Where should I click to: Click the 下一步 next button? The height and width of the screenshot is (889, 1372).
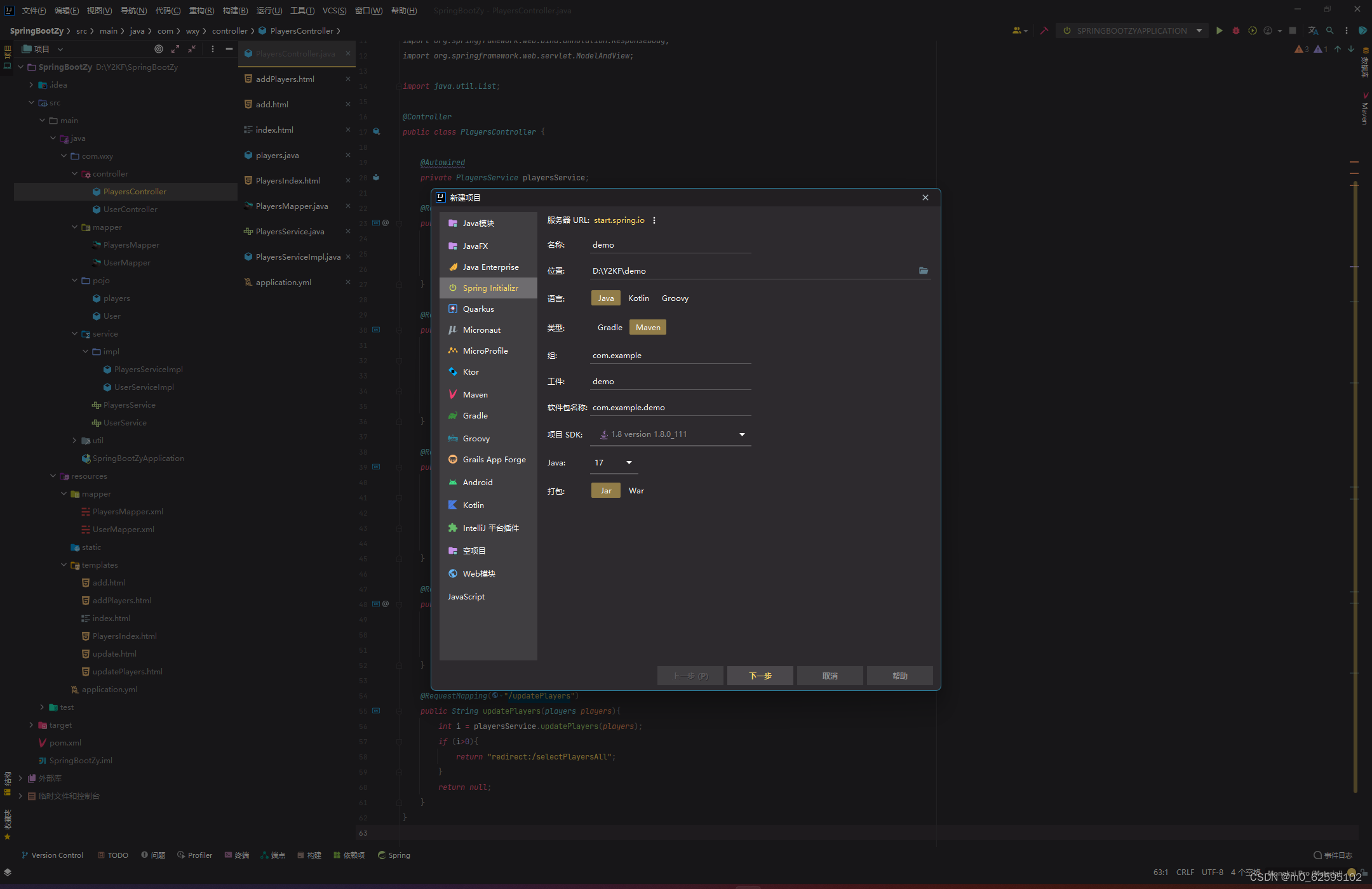[x=760, y=676]
